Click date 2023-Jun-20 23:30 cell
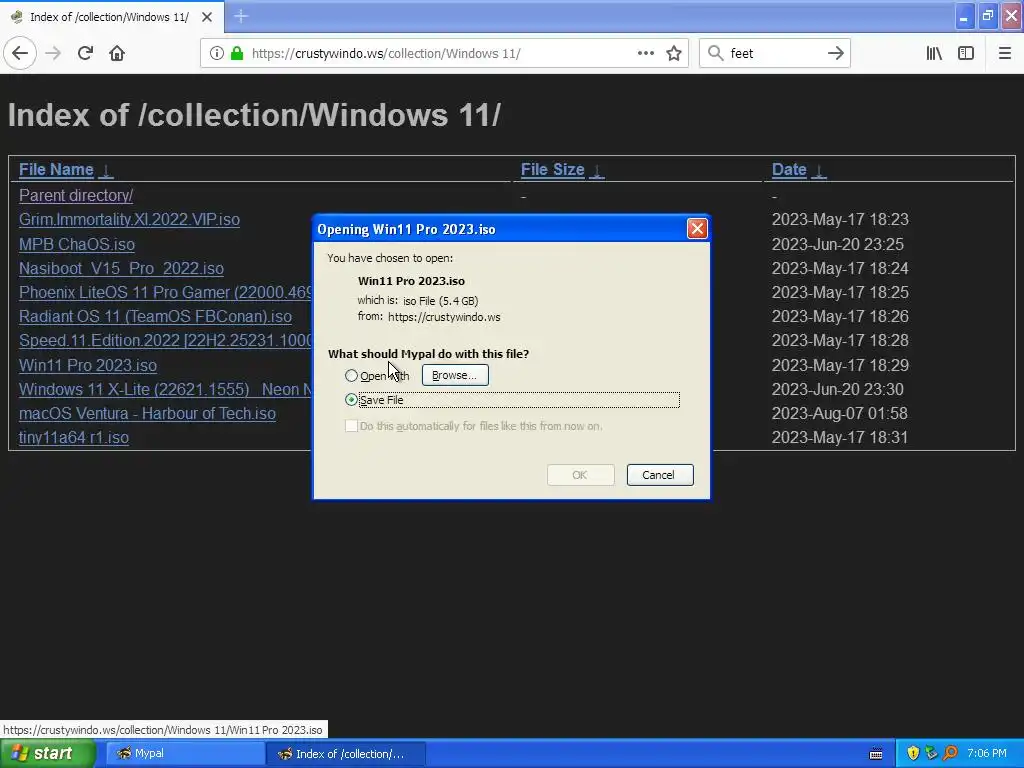 (x=838, y=390)
